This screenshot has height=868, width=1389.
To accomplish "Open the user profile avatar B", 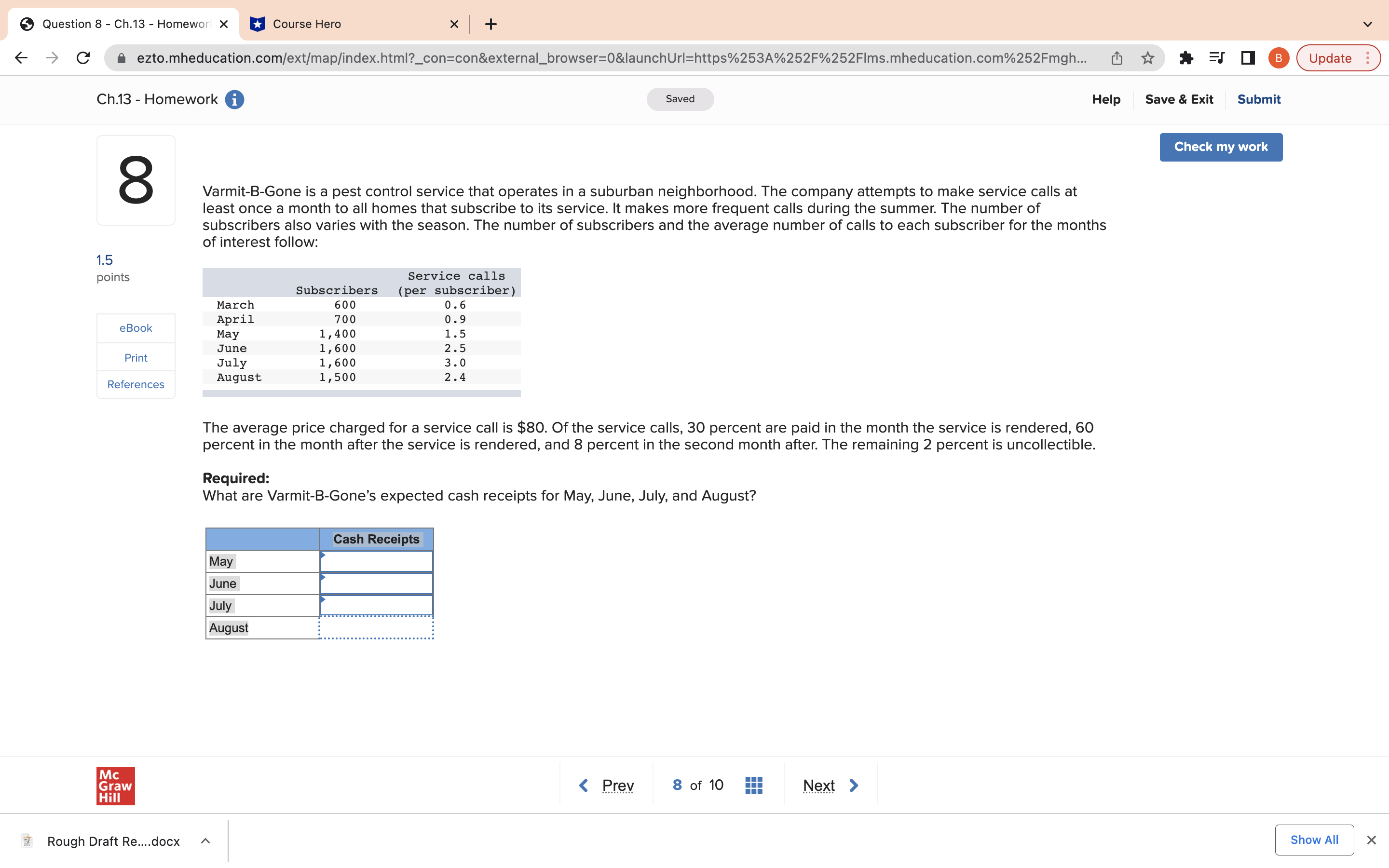I will coord(1278,58).
